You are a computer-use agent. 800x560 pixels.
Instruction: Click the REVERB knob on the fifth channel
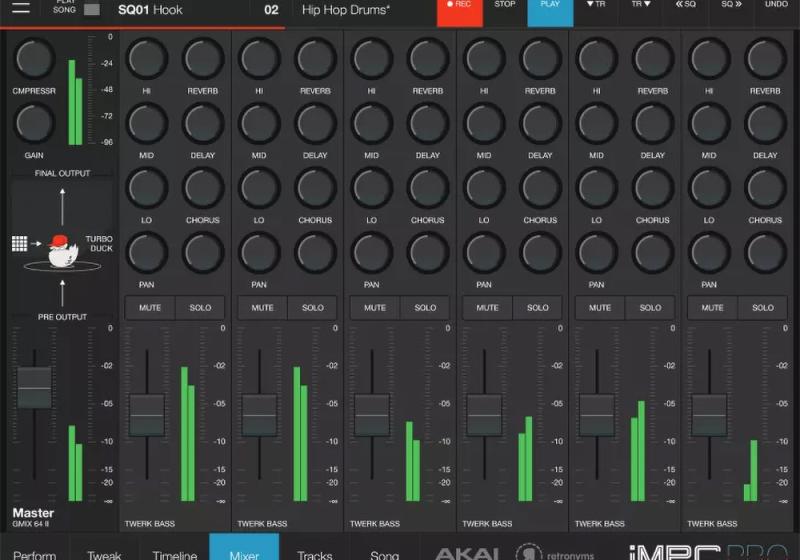coord(653,58)
